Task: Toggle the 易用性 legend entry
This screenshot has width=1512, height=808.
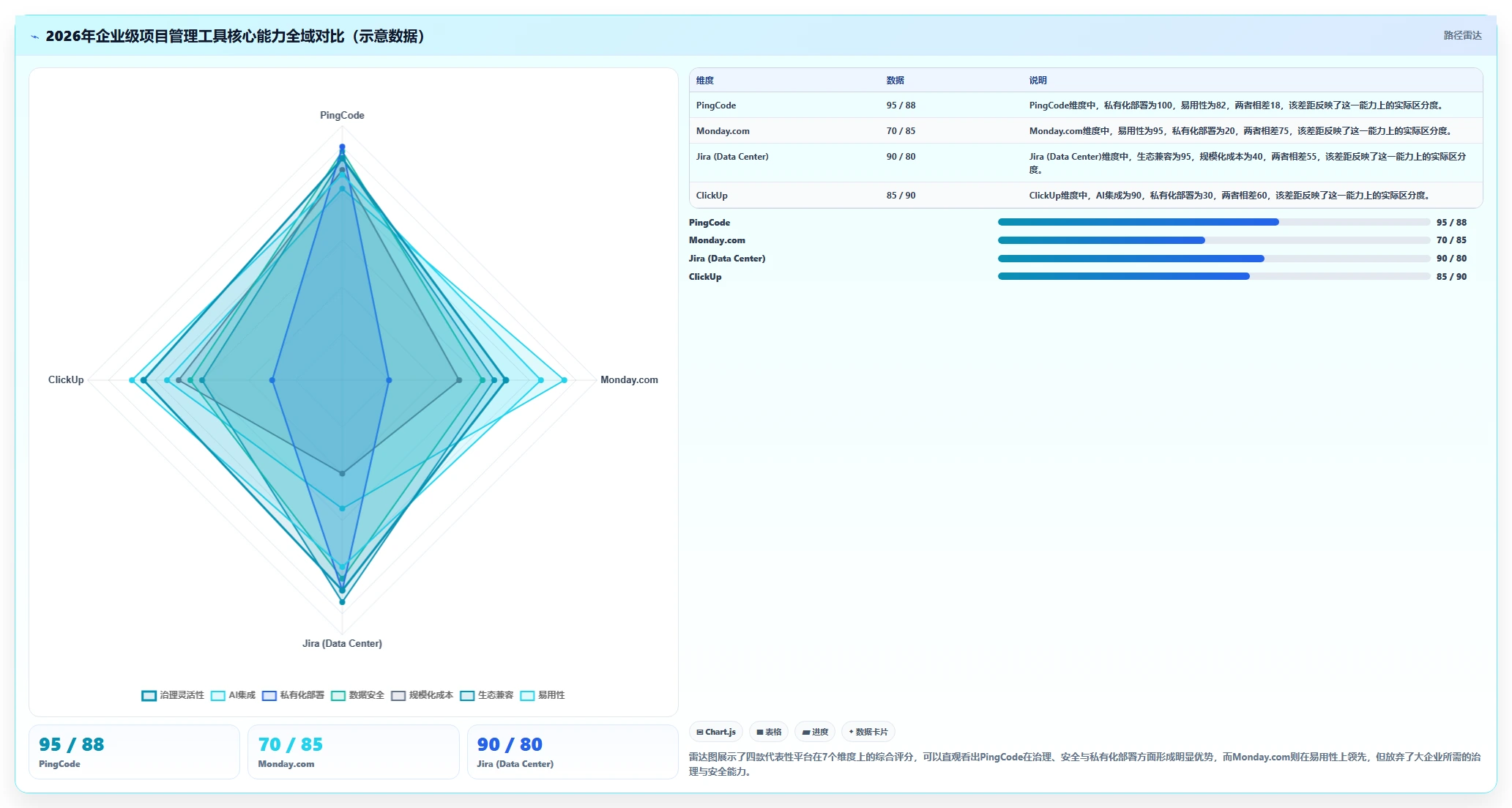Action: (x=542, y=695)
